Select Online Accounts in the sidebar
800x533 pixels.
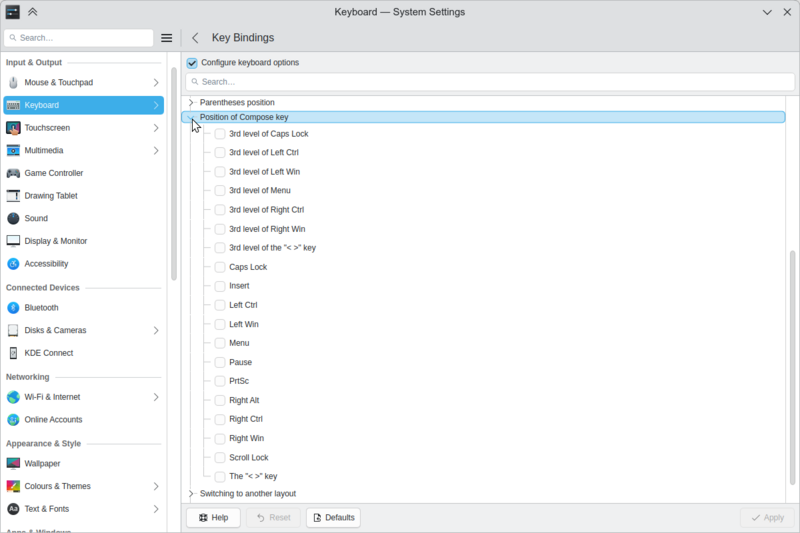(x=53, y=420)
